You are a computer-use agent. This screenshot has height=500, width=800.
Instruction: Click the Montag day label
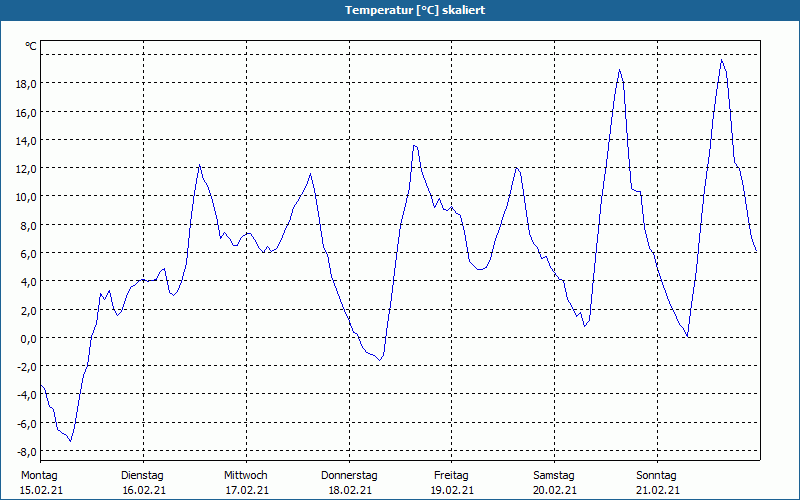[39, 476]
